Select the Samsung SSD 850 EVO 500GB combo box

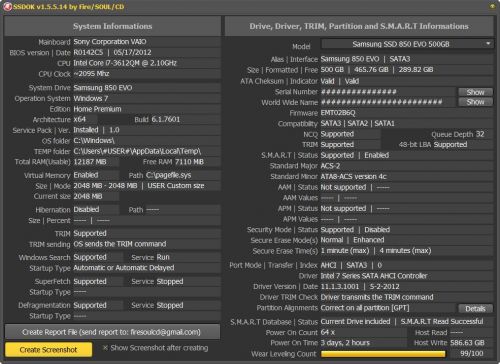point(407,44)
